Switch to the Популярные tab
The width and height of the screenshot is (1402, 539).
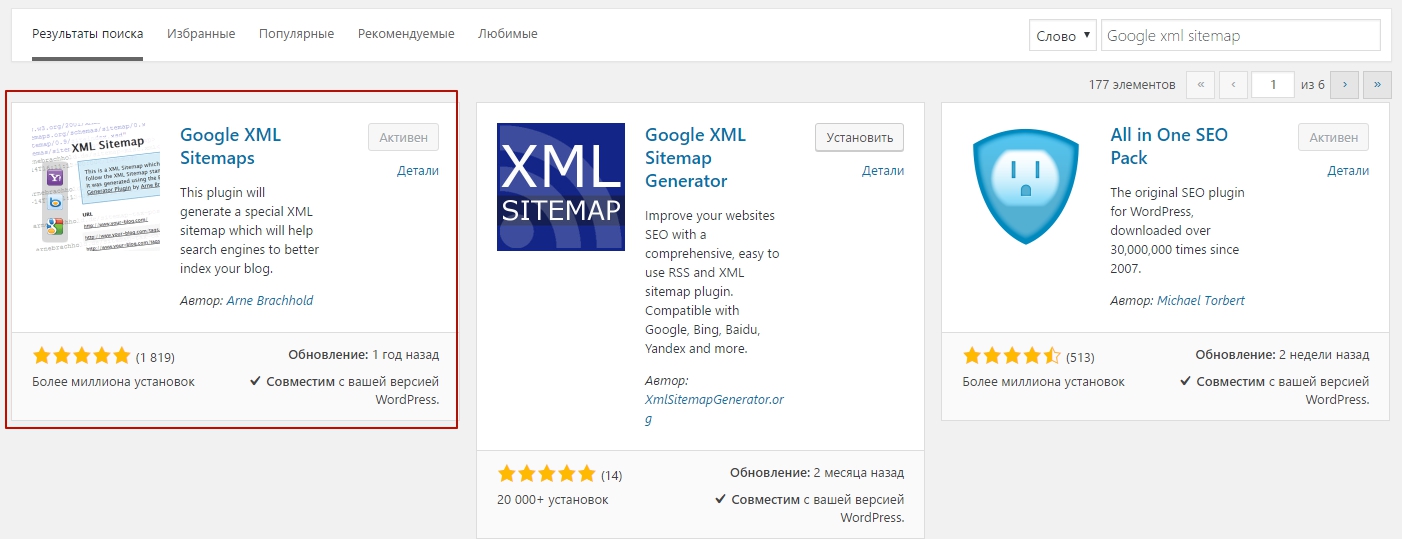point(296,34)
